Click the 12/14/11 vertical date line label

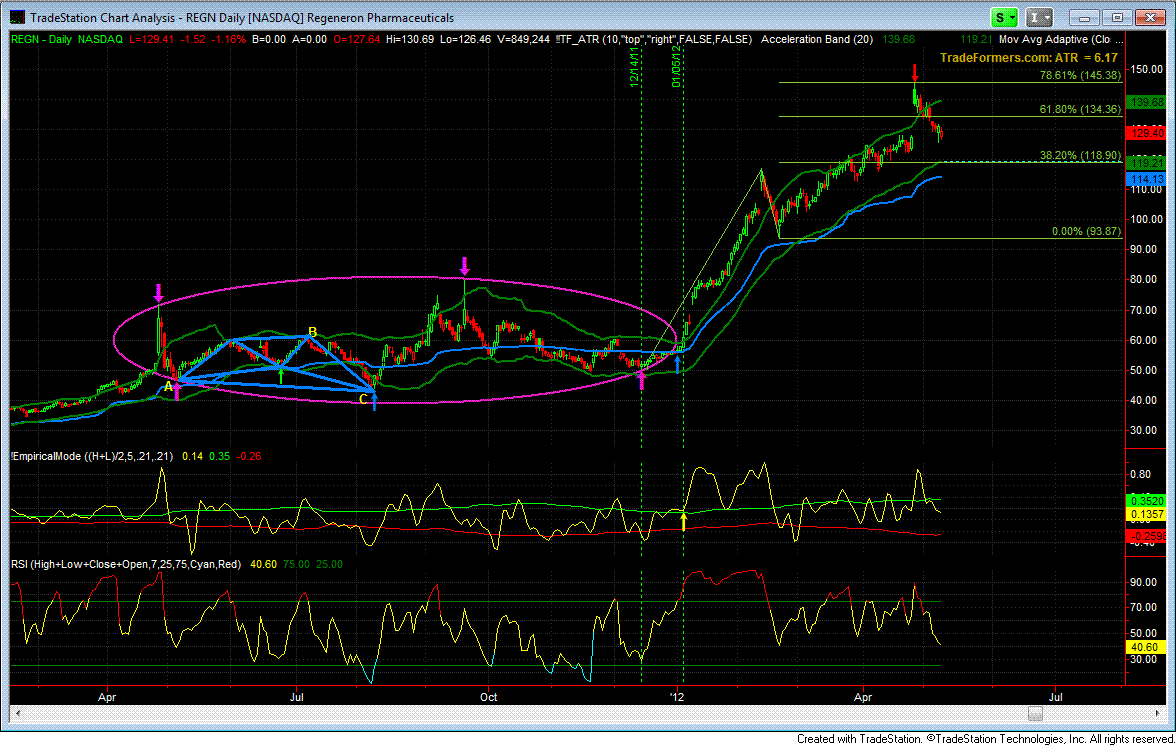coord(634,68)
